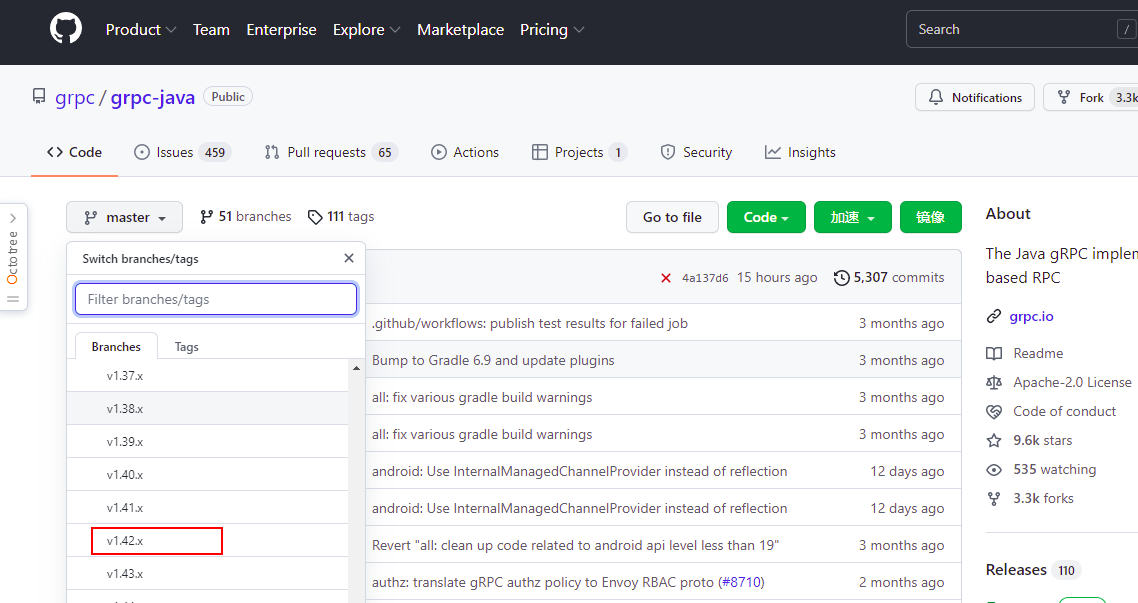Click the Notifications bell button
The width and height of the screenshot is (1138, 603).
pos(975,97)
